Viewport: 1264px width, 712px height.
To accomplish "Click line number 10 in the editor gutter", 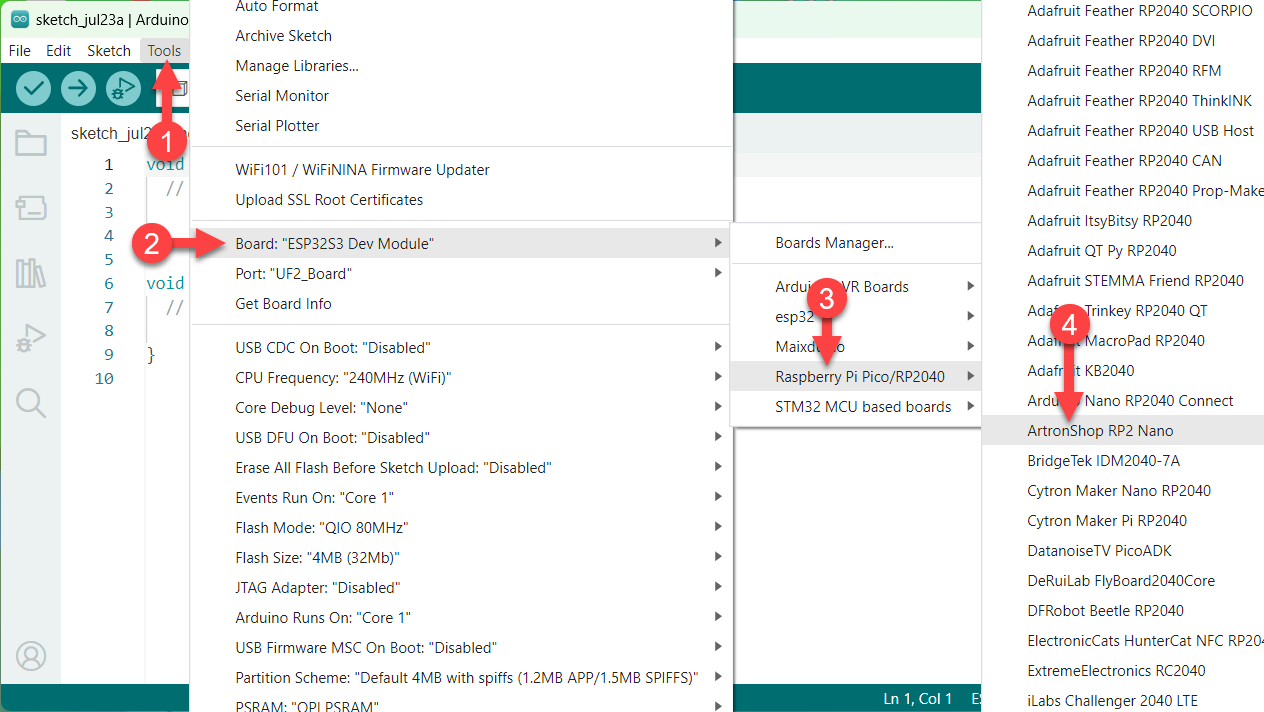I will click(104, 379).
